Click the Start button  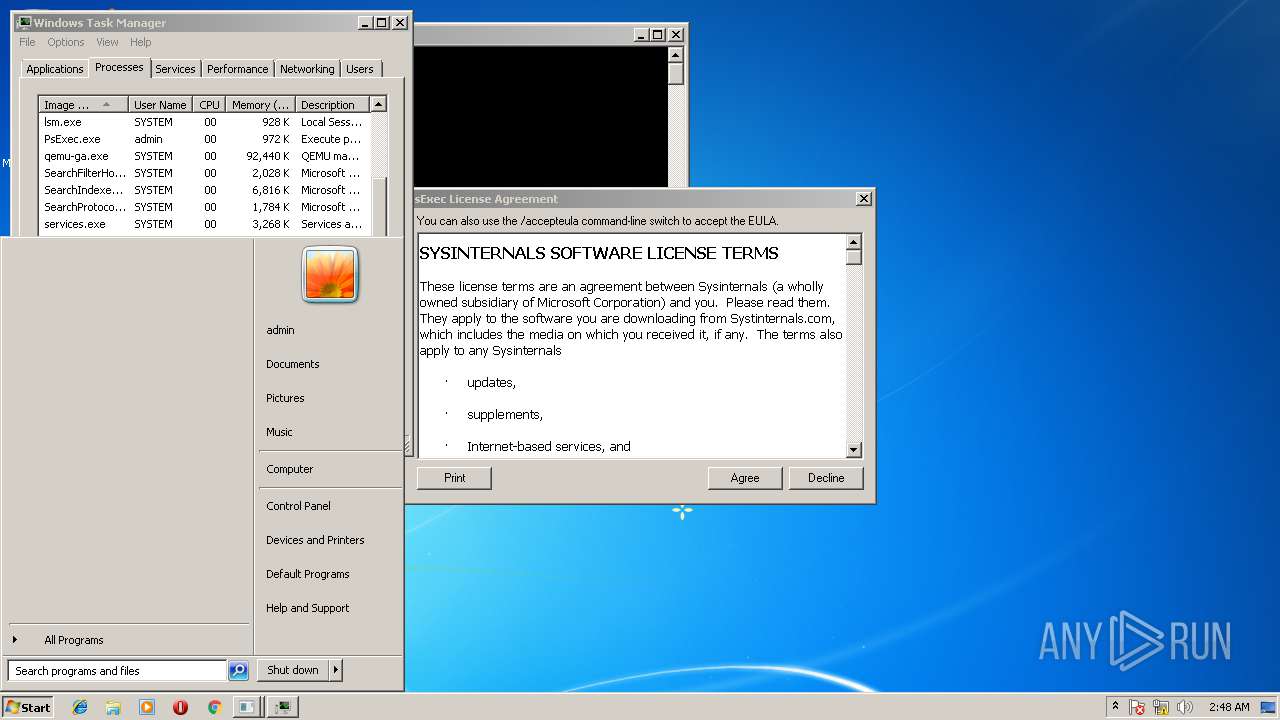[x=28, y=707]
